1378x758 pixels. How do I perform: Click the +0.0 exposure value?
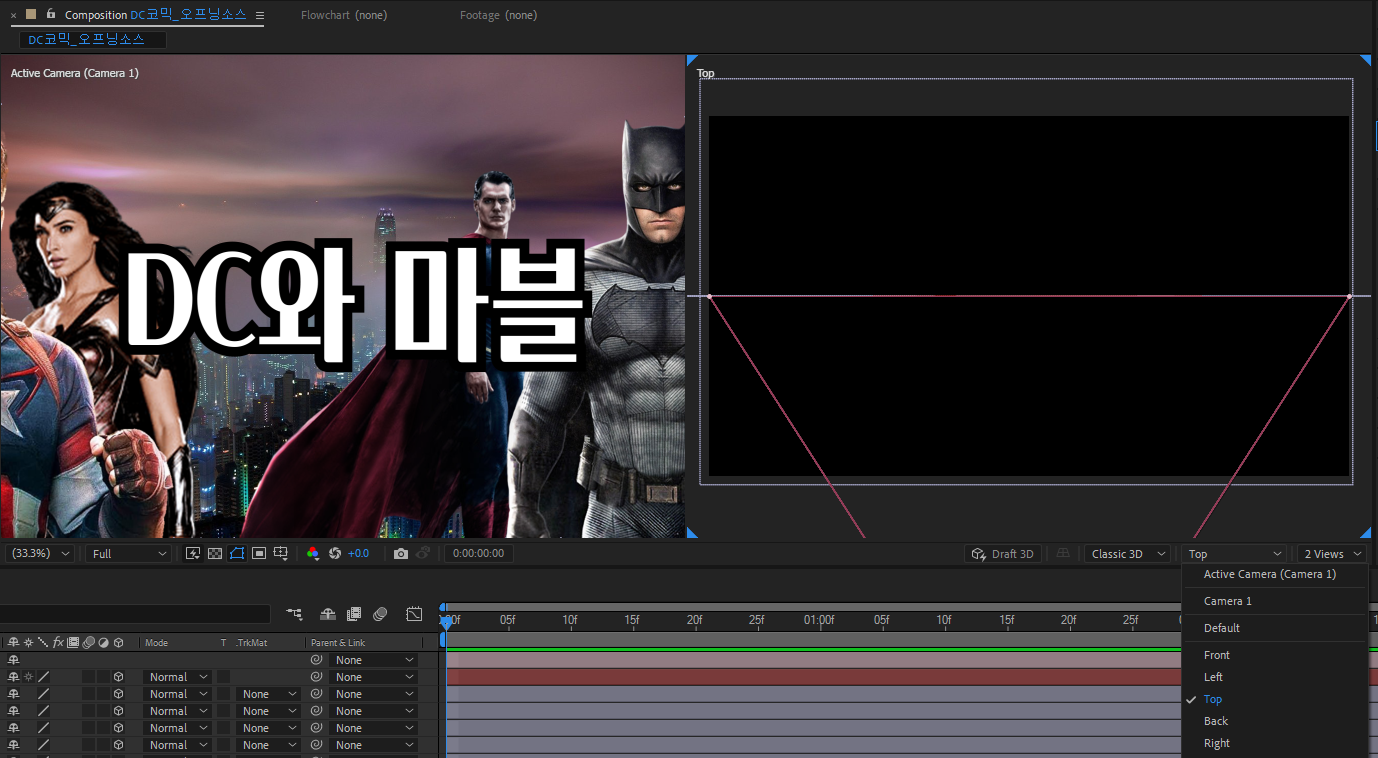[x=358, y=553]
